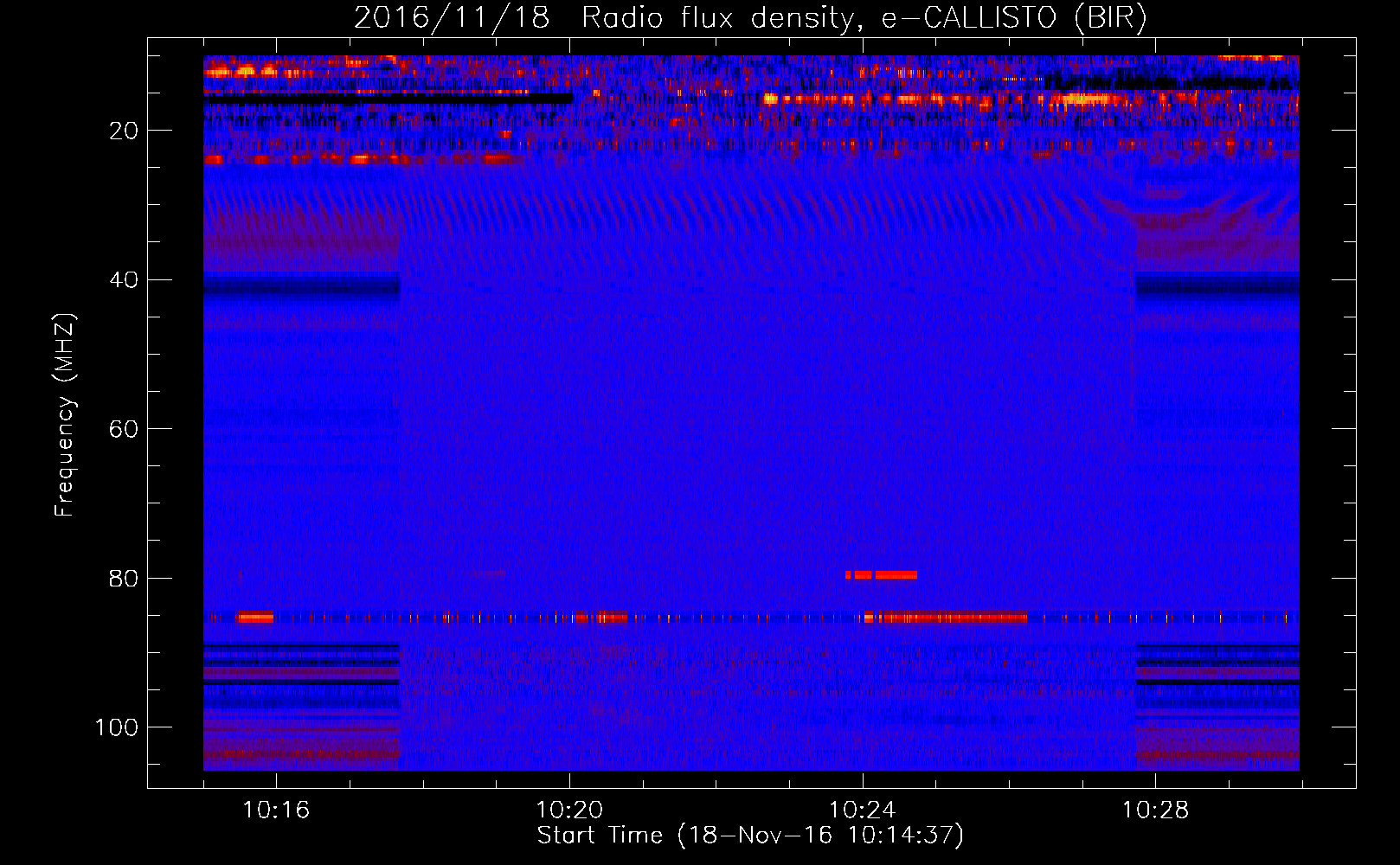1400x865 pixels.
Task: Click the 'Frequency (MHZ)' axis label
Action: tap(65, 415)
